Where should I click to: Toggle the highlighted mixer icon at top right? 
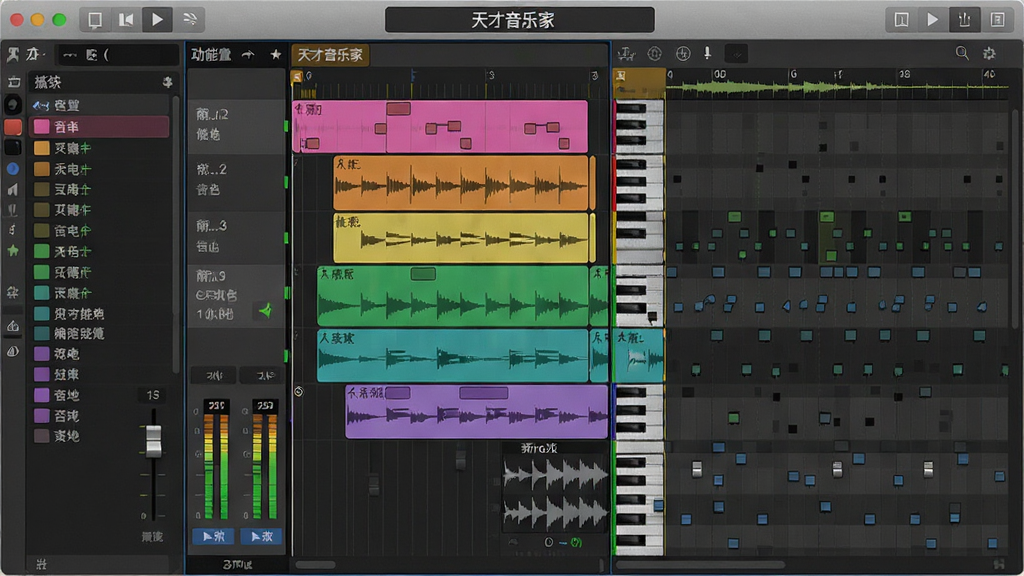[x=965, y=20]
